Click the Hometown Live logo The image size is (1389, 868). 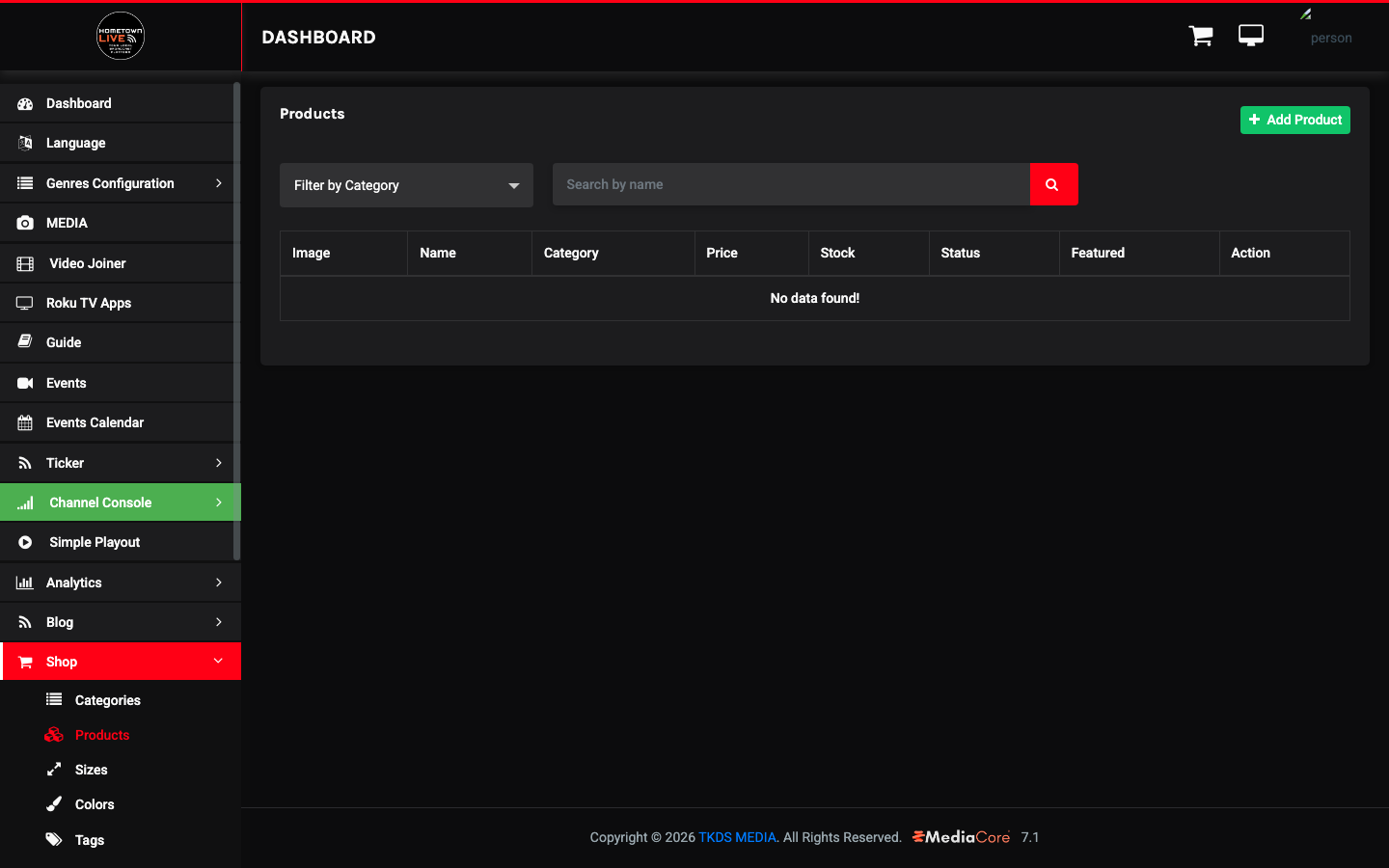click(x=121, y=37)
